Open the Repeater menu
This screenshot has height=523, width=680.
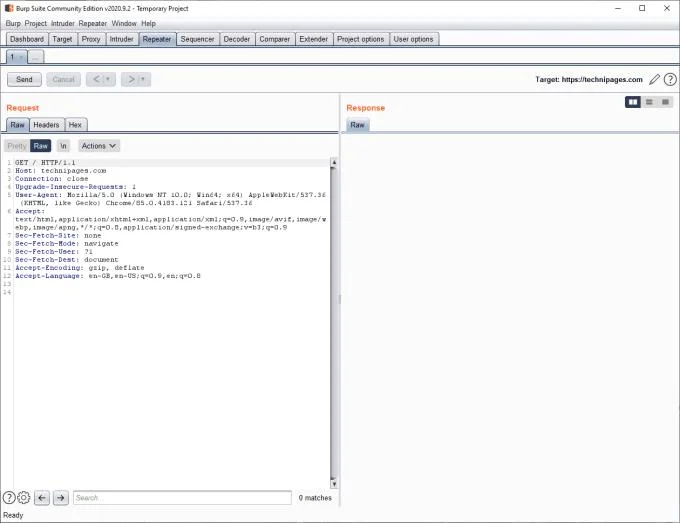pyautogui.click(x=92, y=23)
